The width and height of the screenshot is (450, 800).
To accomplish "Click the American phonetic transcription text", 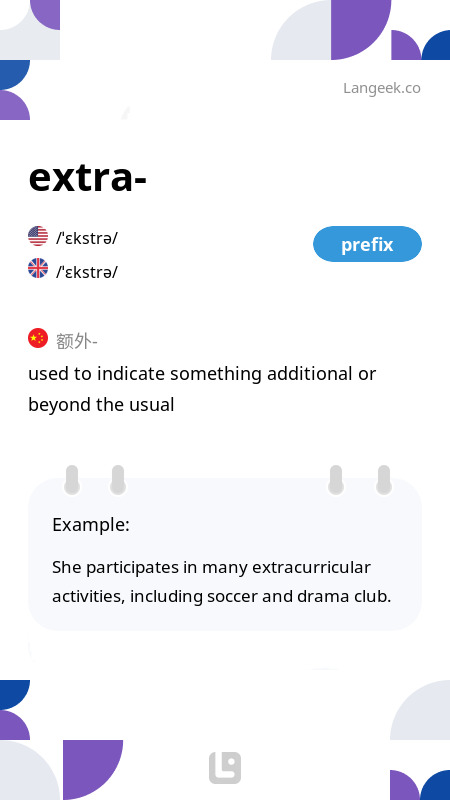I will click(x=87, y=238).
